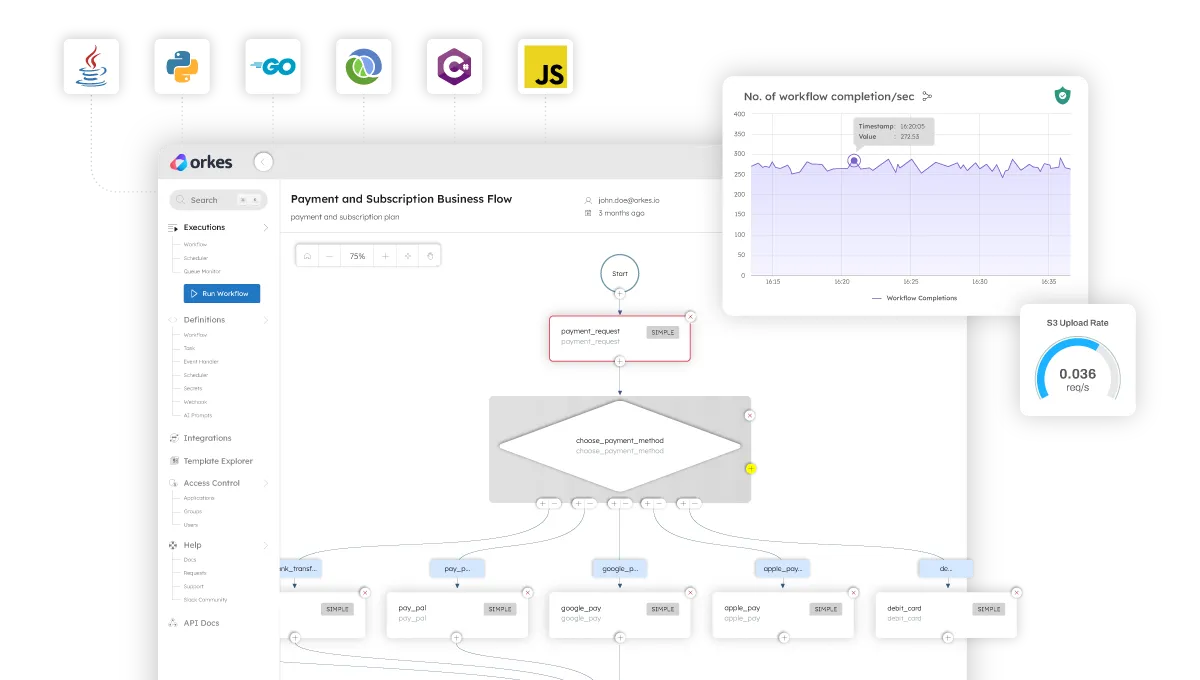Click the Run Workflow button
The image size is (1200, 680).
(221, 293)
